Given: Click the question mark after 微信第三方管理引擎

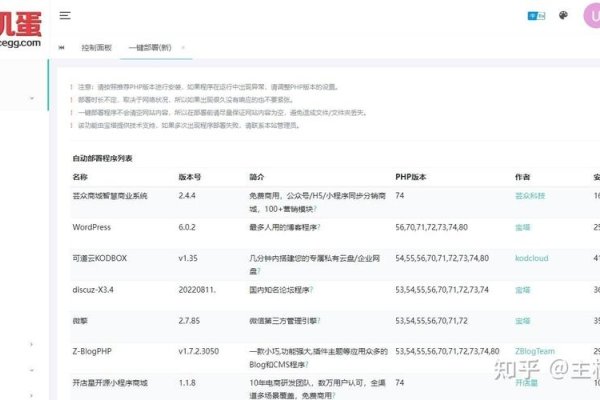Looking at the screenshot, I should tap(319, 321).
